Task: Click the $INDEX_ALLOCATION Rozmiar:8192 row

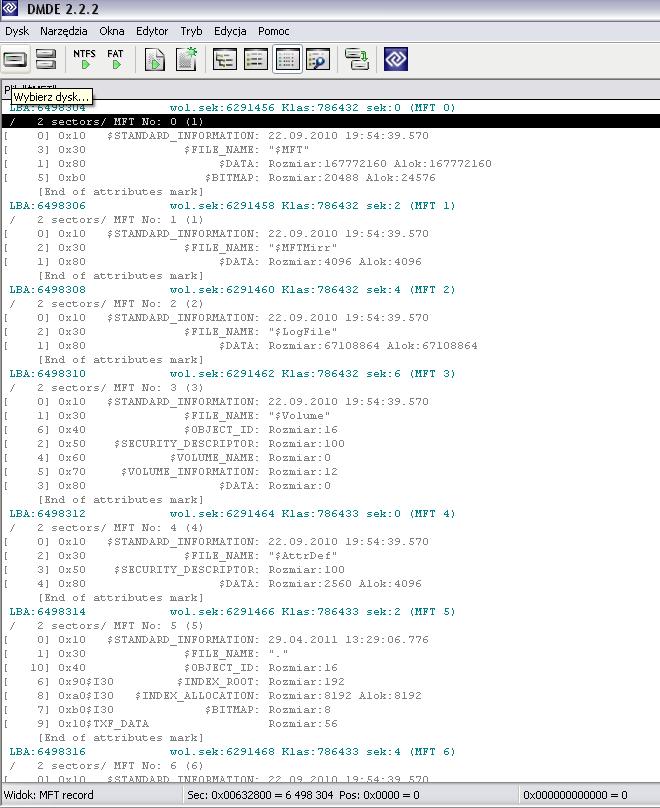Action: tap(331, 696)
